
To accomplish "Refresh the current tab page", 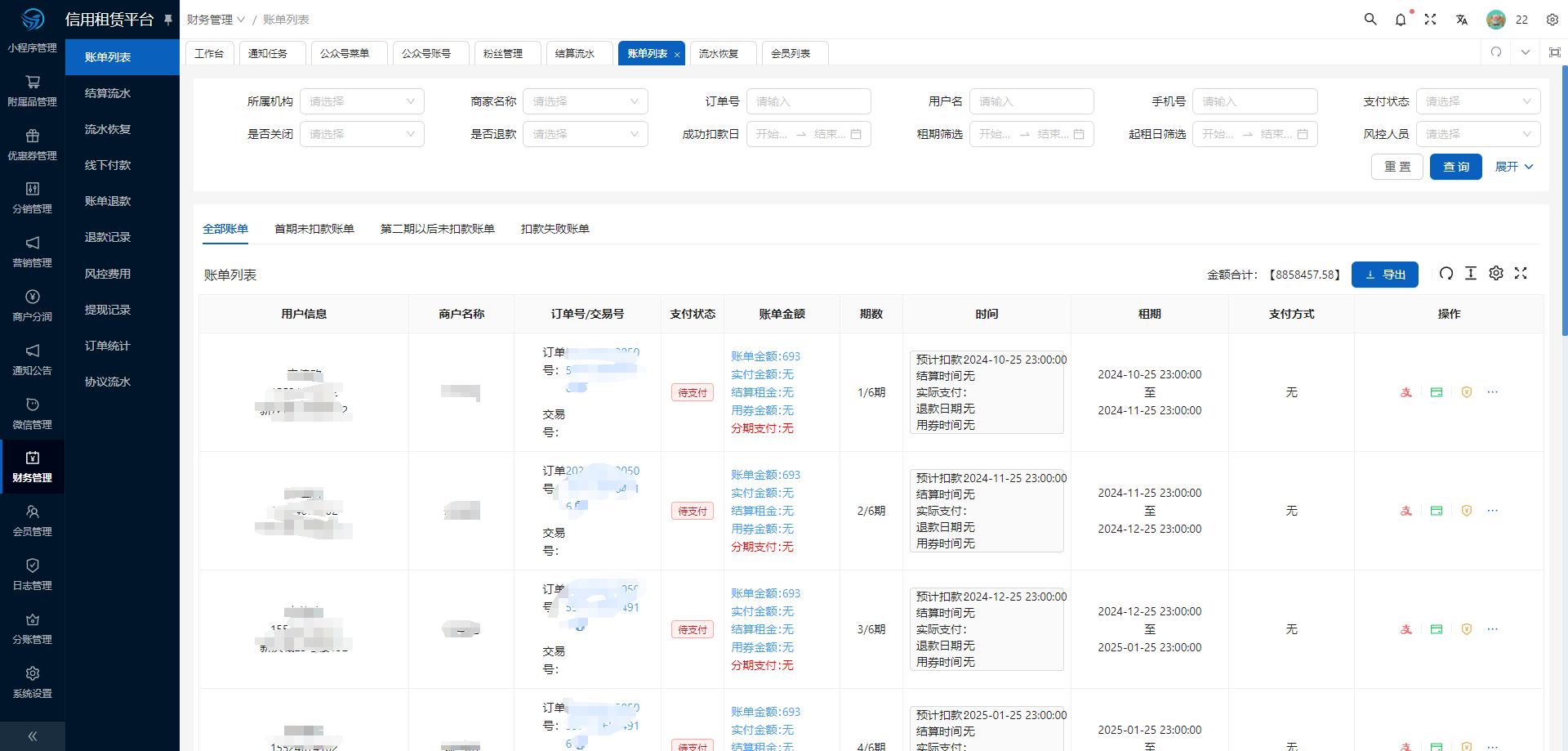I will coord(1496,52).
